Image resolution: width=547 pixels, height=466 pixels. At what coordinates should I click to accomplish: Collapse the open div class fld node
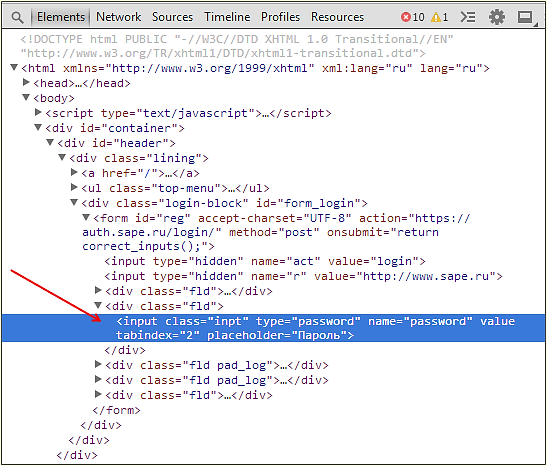click(x=98, y=305)
